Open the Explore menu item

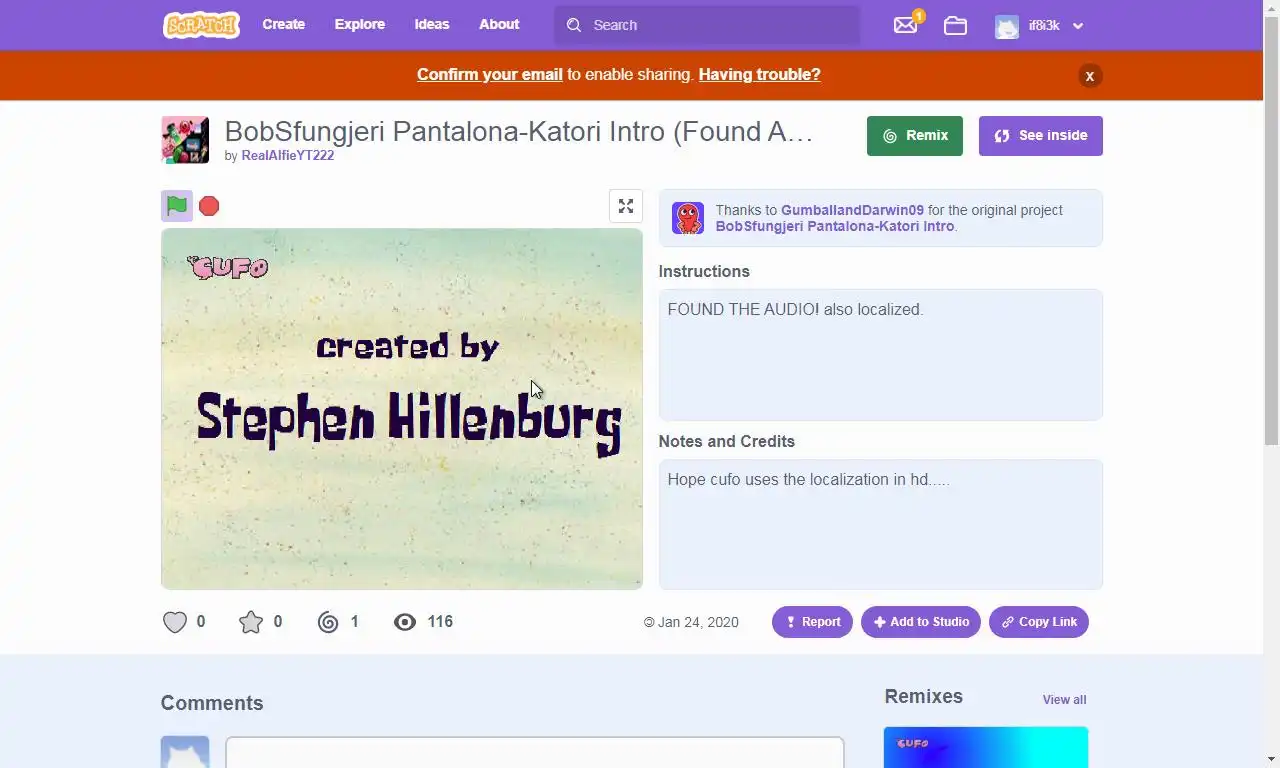click(x=360, y=24)
